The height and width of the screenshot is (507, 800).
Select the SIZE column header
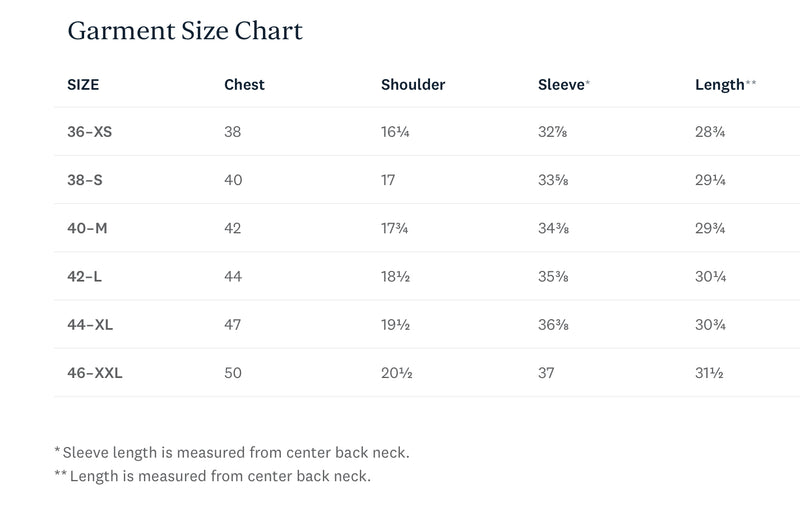click(83, 85)
